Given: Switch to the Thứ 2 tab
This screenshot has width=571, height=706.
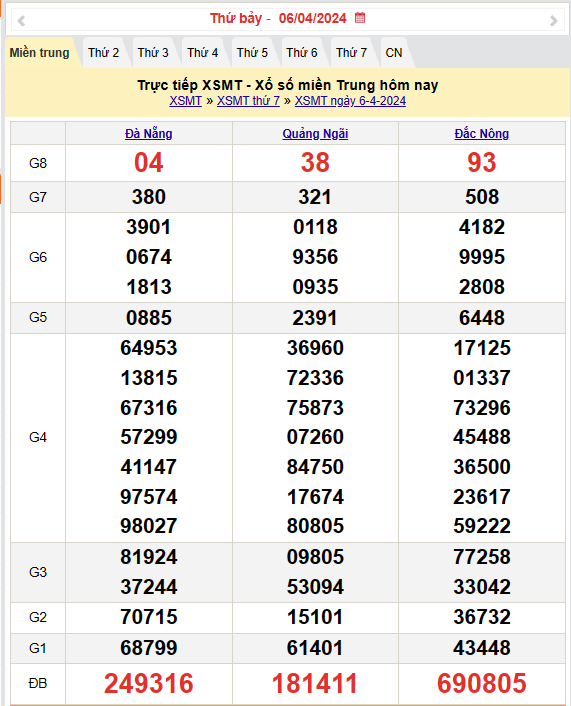Looking at the screenshot, I should 104,53.
